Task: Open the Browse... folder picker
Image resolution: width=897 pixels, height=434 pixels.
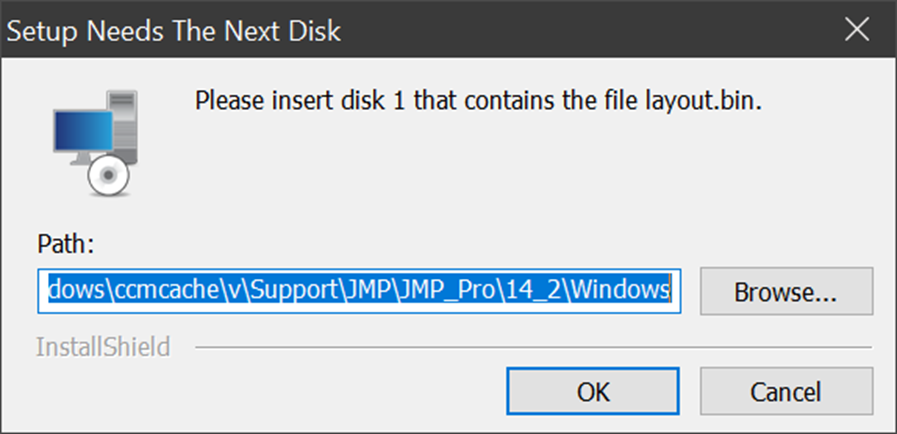Action: (786, 292)
